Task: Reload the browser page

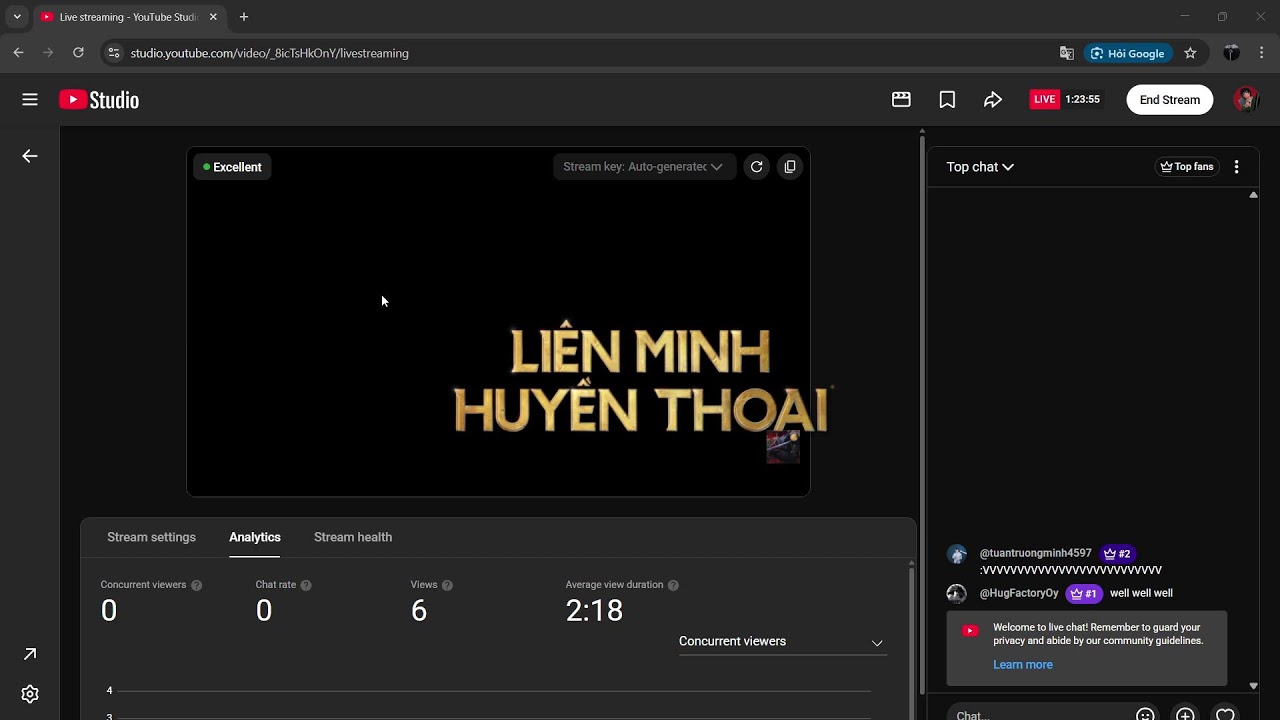Action: [x=78, y=53]
